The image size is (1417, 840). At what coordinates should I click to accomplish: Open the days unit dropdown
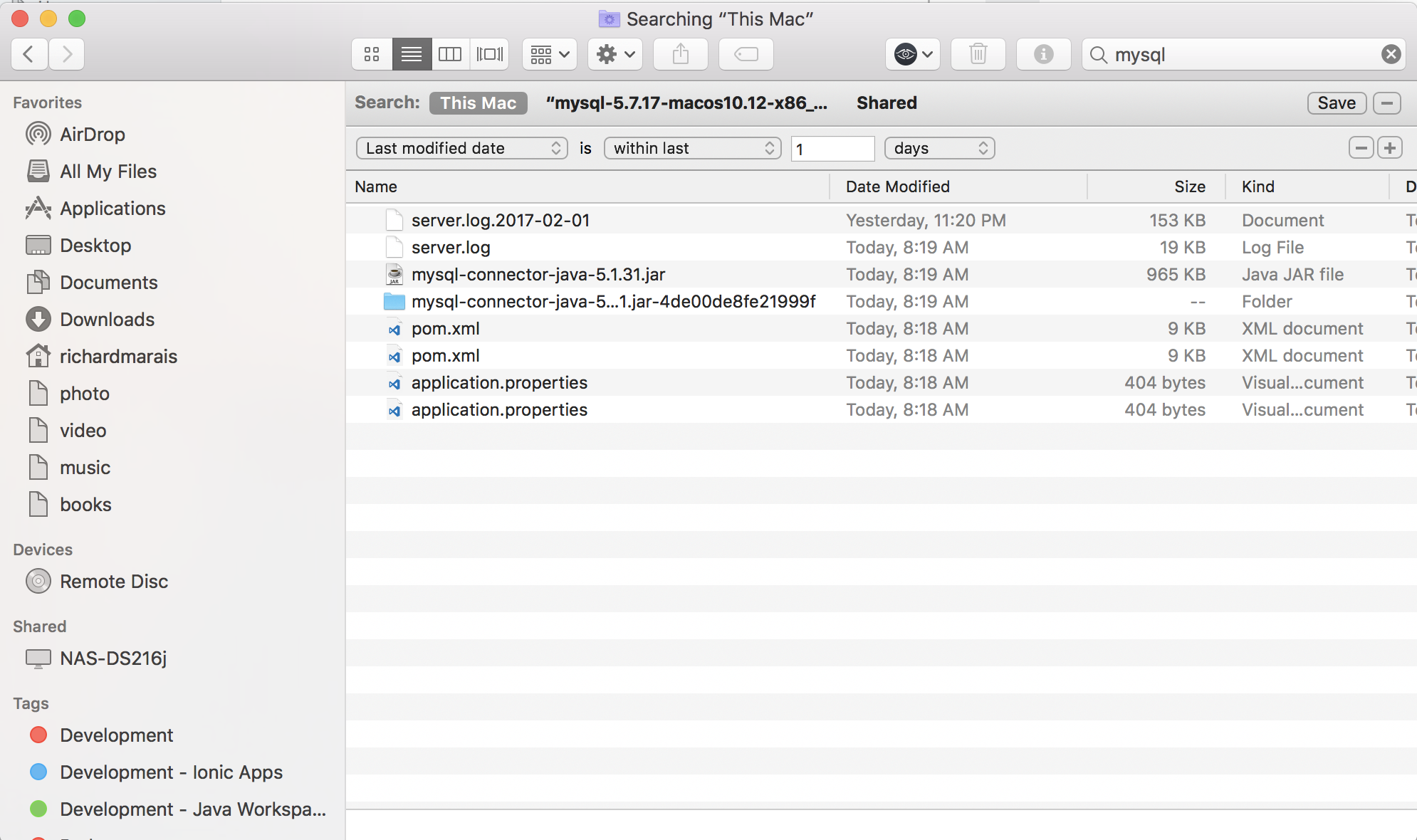click(938, 148)
